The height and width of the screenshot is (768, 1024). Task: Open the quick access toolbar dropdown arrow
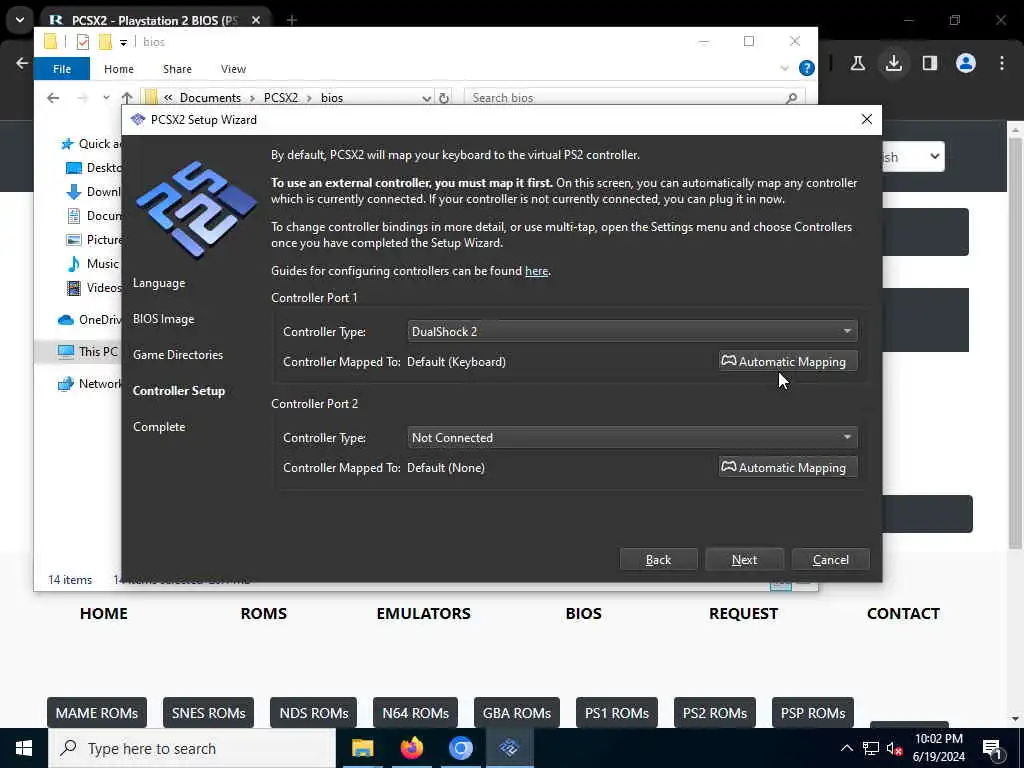click(x=123, y=42)
